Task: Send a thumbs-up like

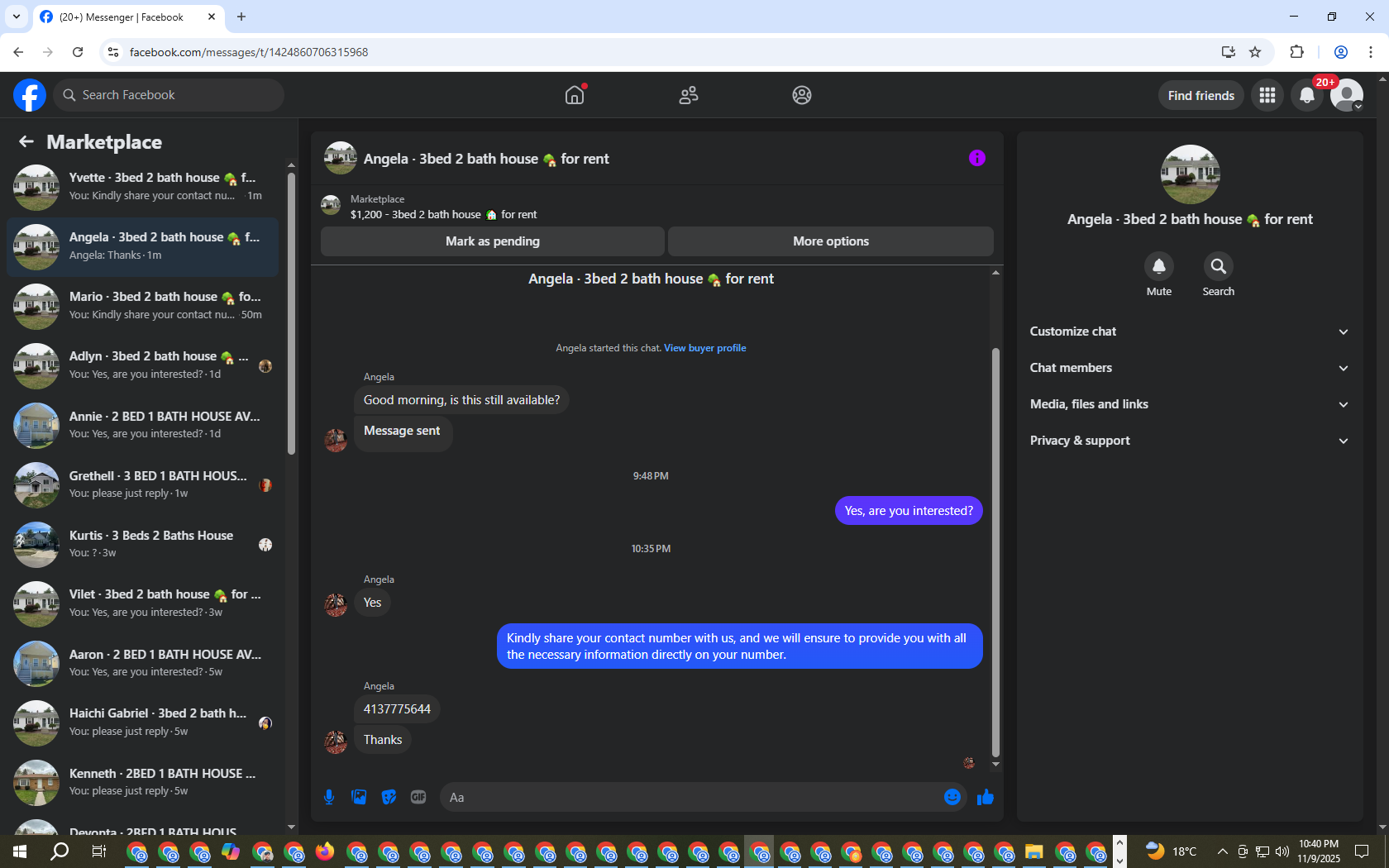Action: (985, 797)
